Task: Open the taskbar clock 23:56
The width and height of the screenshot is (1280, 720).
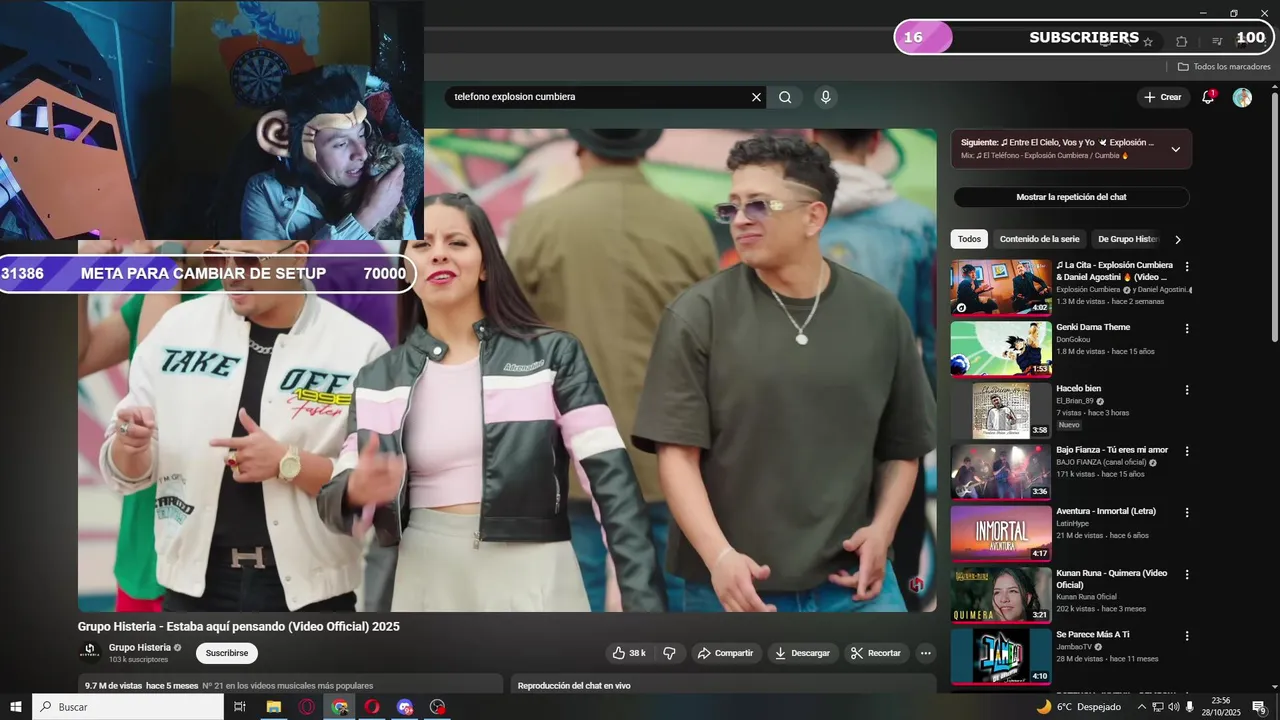Action: point(1221,707)
